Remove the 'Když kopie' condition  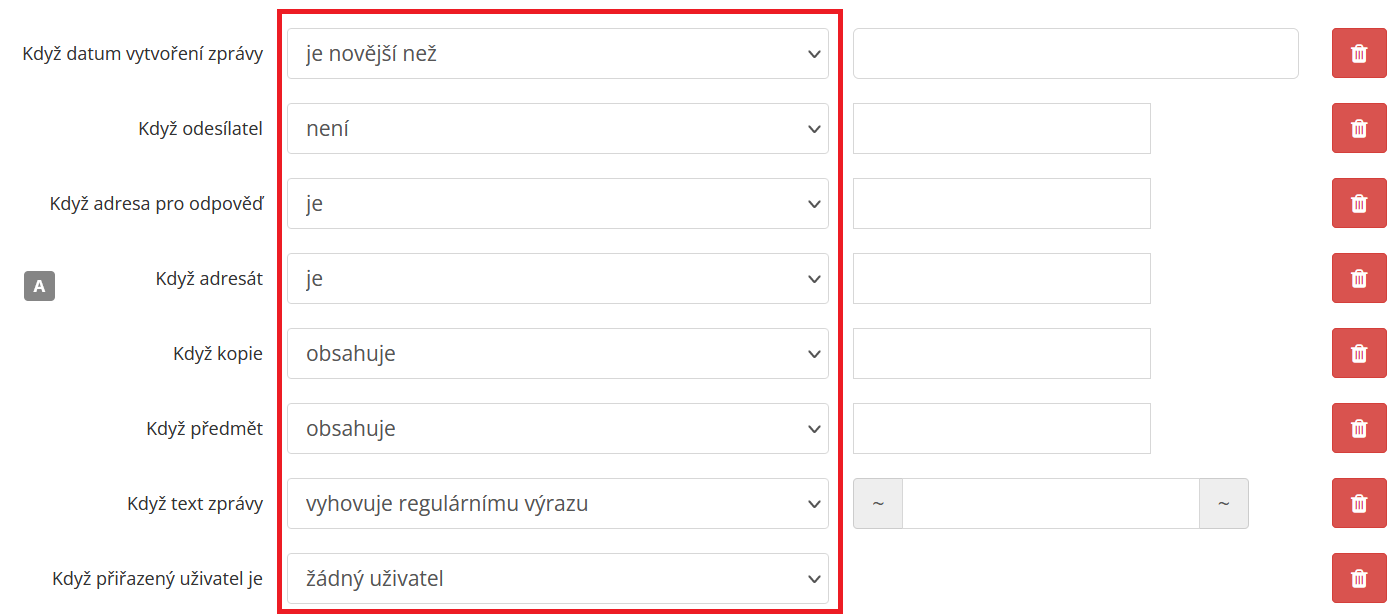point(1359,353)
